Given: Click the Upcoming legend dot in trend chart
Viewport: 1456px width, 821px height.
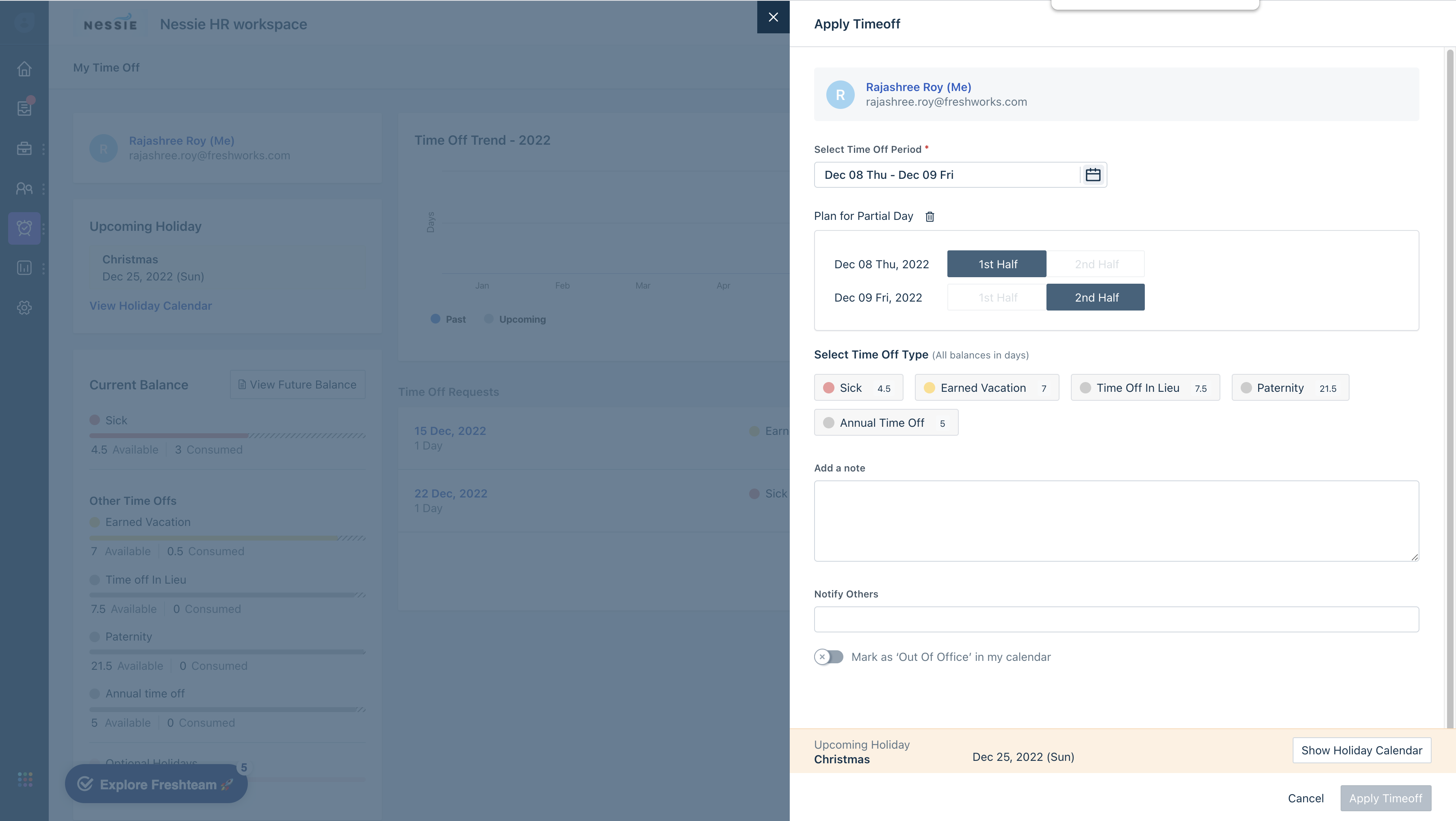Looking at the screenshot, I should click(x=489, y=319).
